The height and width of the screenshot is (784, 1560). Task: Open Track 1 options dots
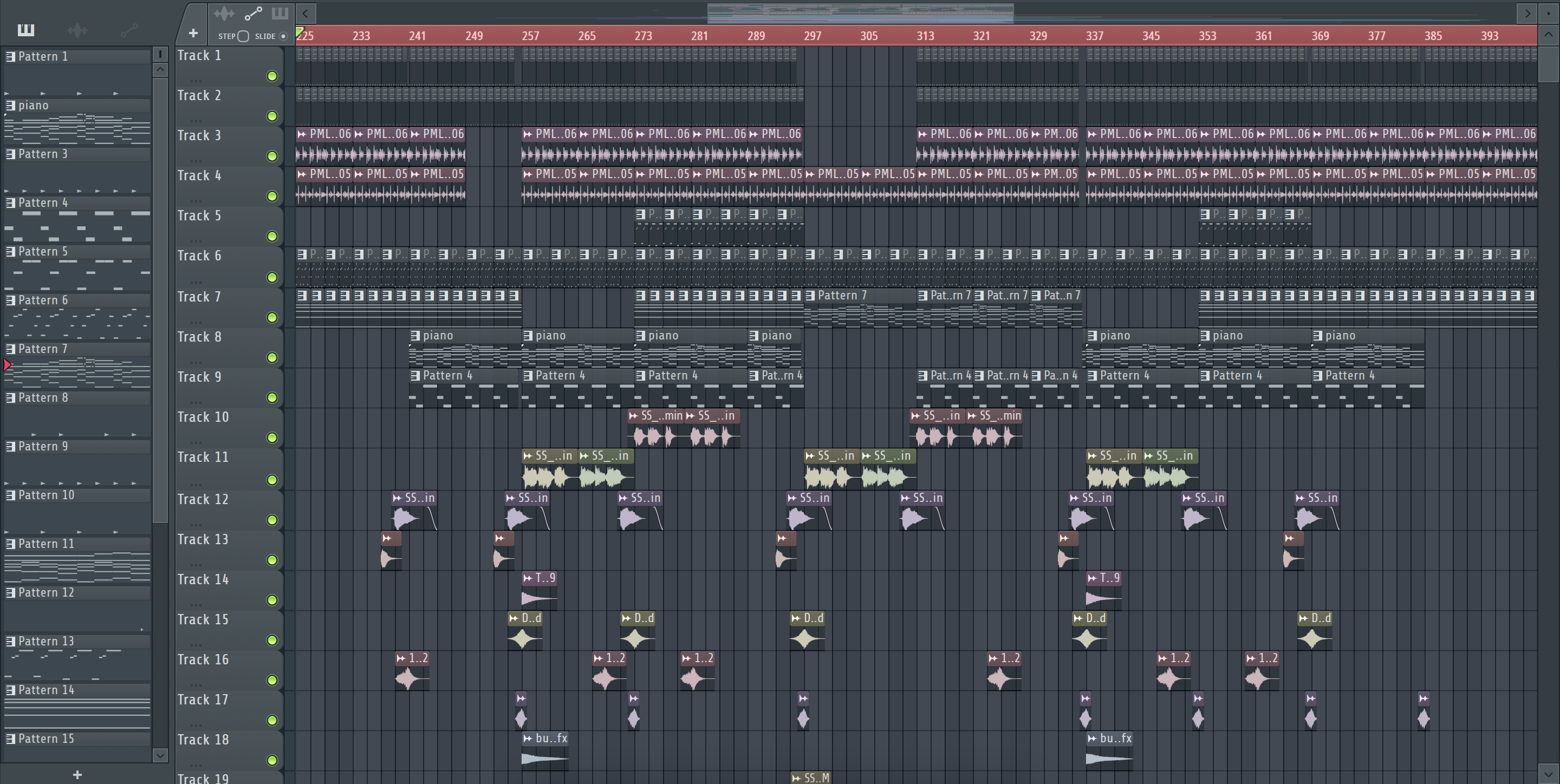[195, 81]
